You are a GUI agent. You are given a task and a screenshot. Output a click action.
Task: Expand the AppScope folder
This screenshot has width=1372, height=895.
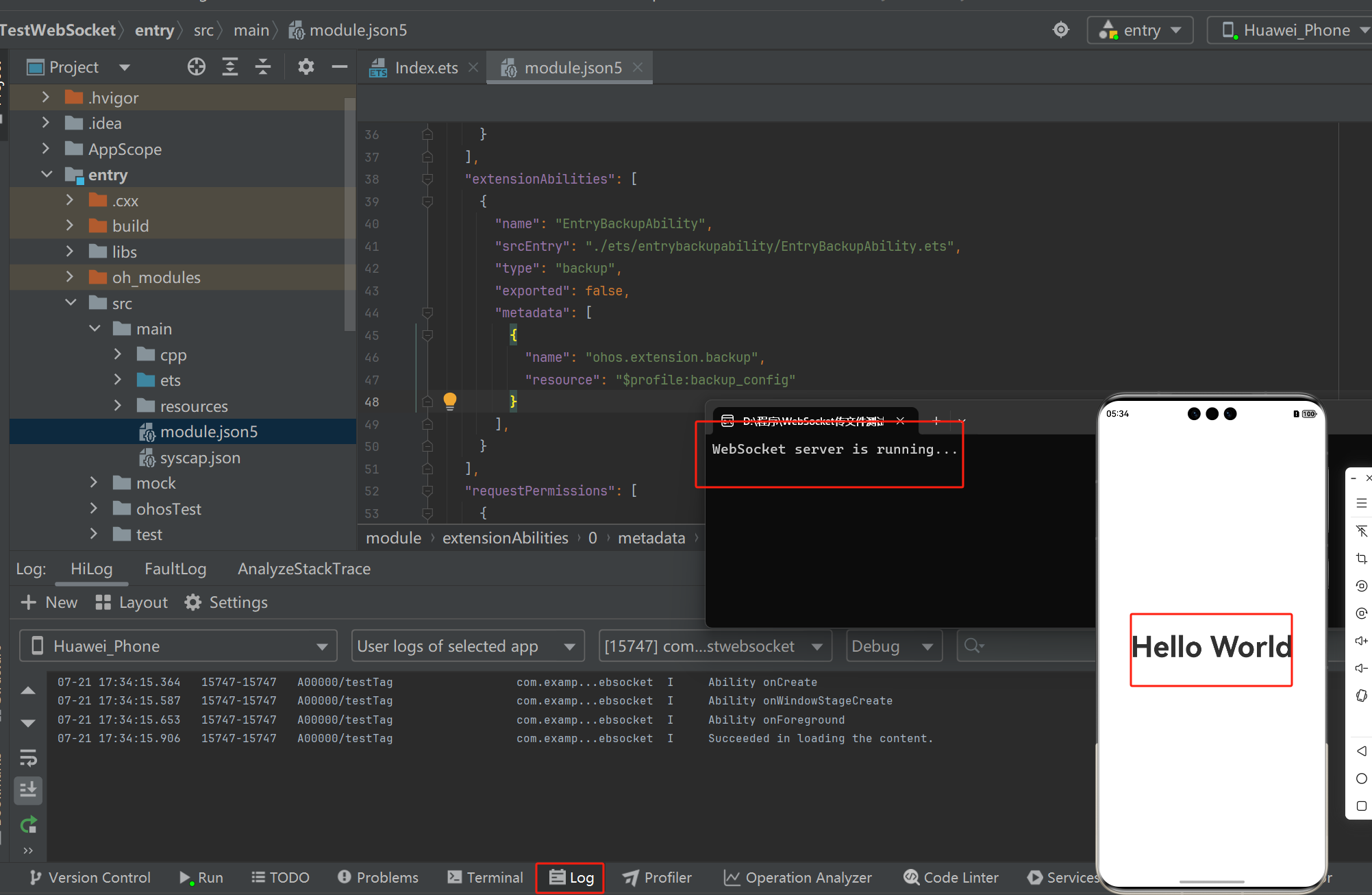(46, 149)
